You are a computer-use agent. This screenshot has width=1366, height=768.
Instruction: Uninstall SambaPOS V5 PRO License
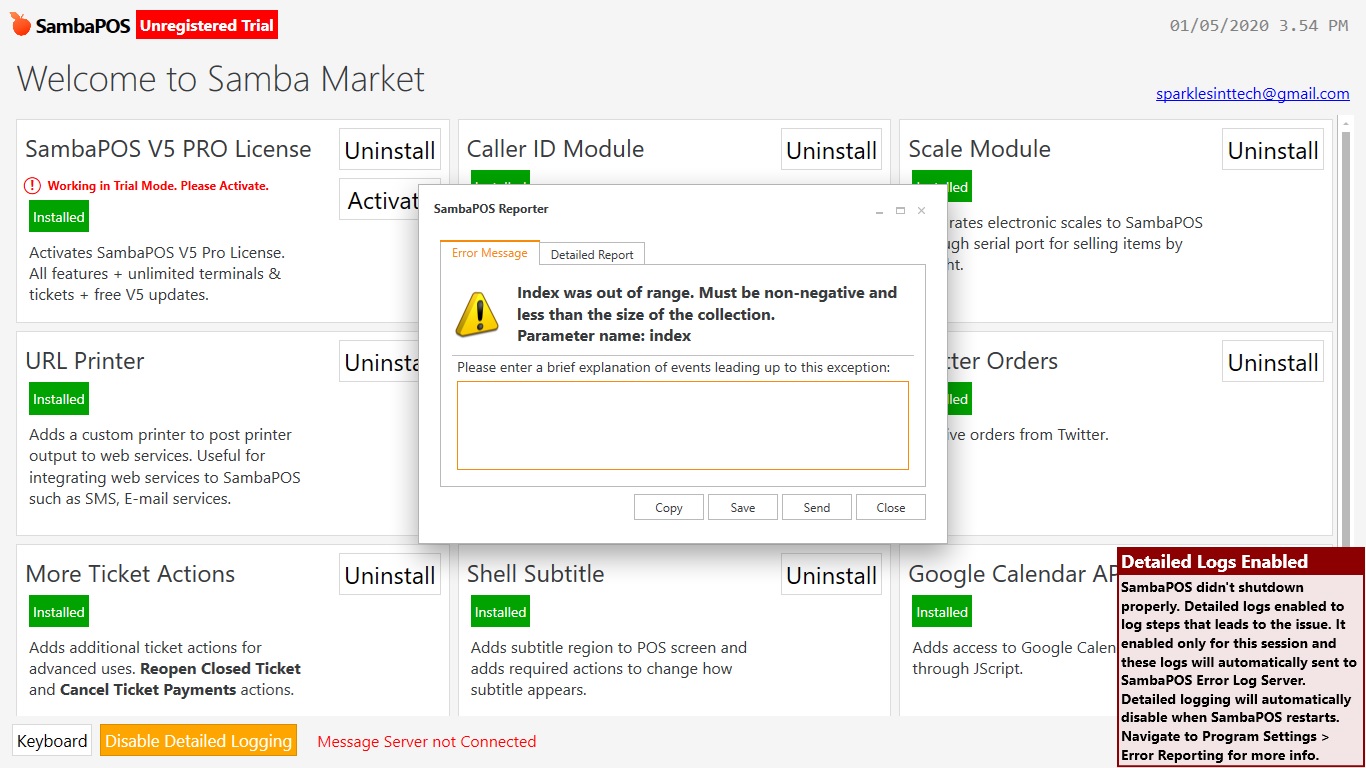click(x=390, y=150)
